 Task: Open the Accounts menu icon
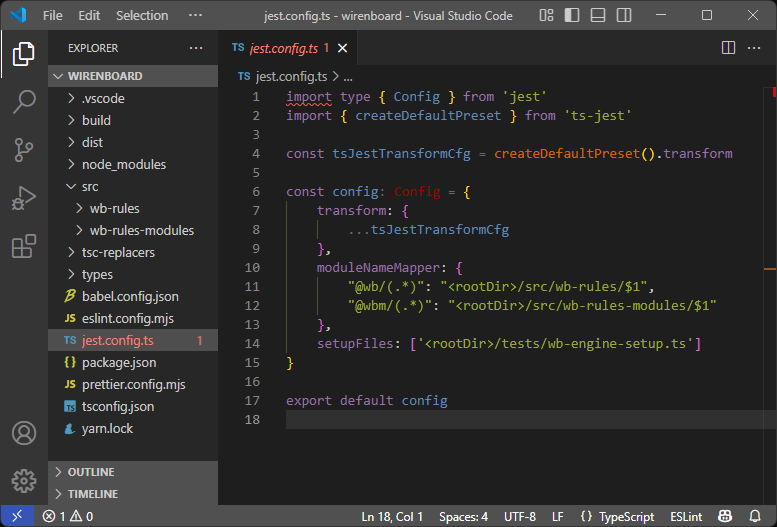[x=24, y=433]
